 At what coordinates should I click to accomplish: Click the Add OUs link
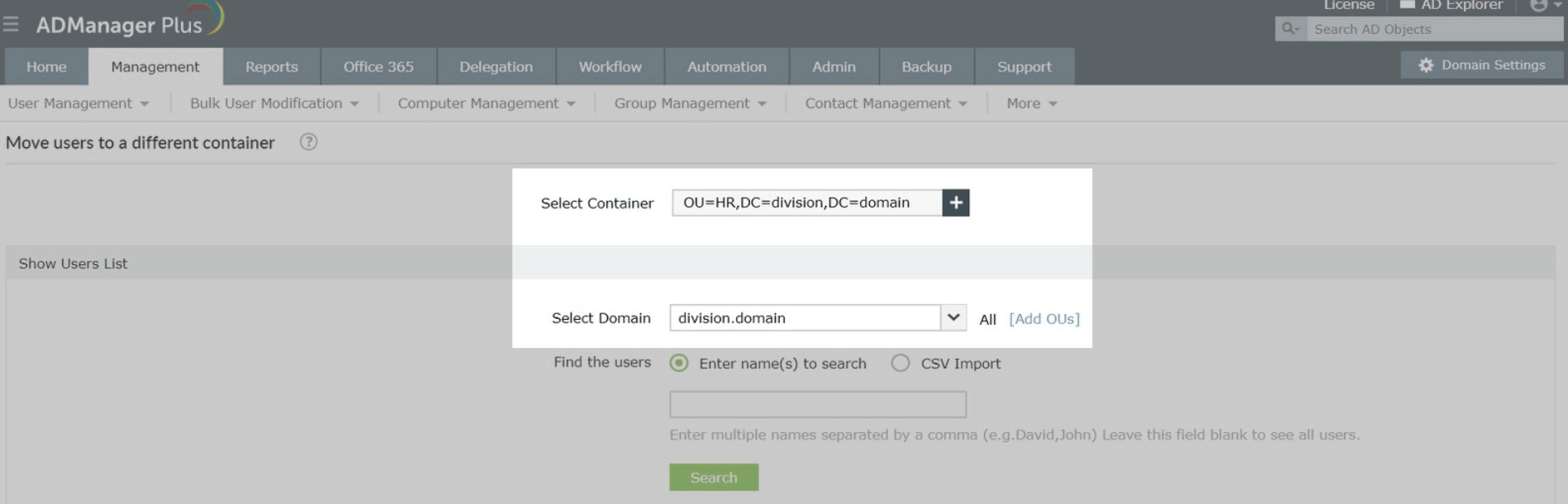[x=1044, y=319]
